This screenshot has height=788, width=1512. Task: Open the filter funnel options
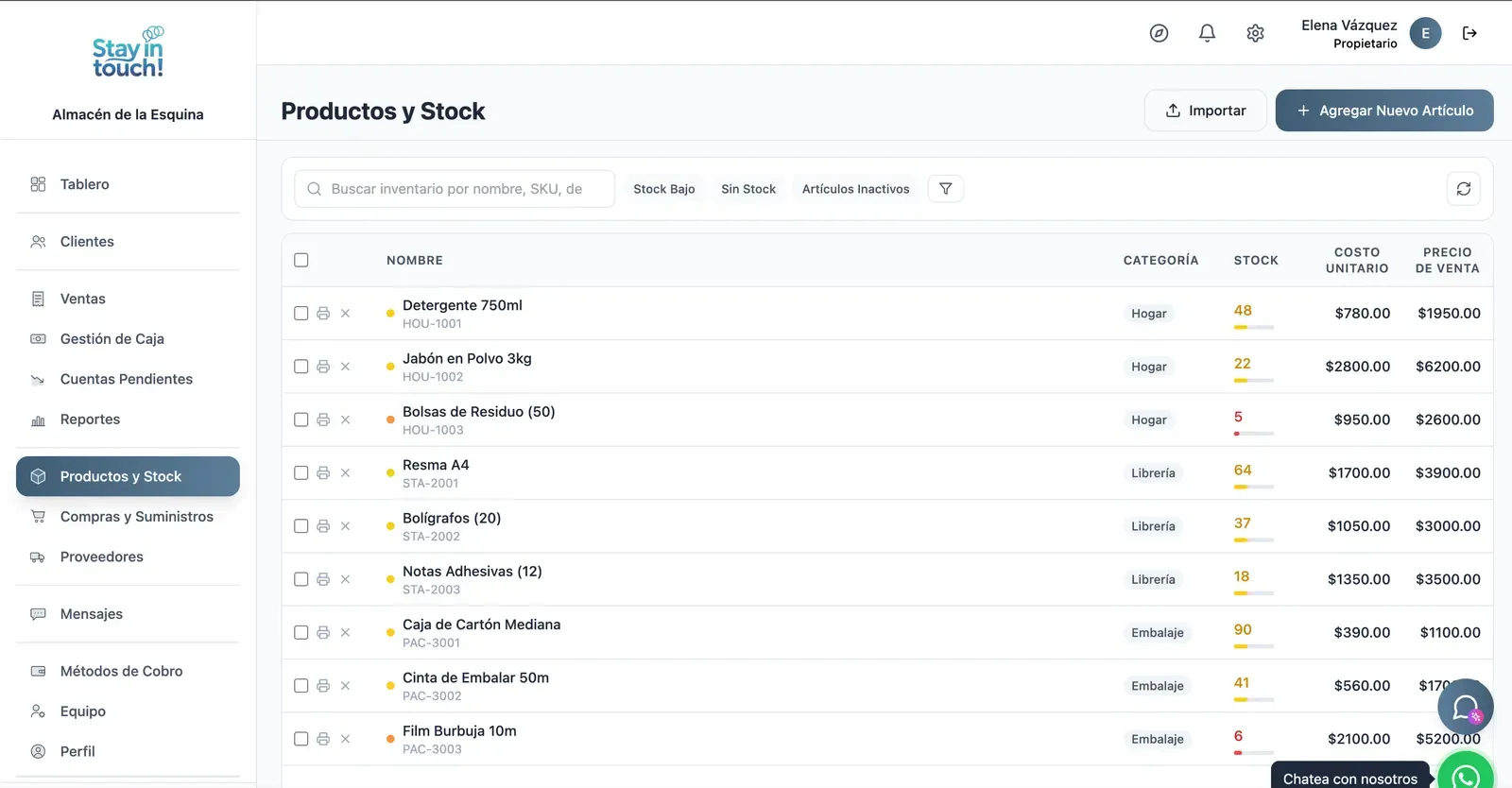point(946,189)
